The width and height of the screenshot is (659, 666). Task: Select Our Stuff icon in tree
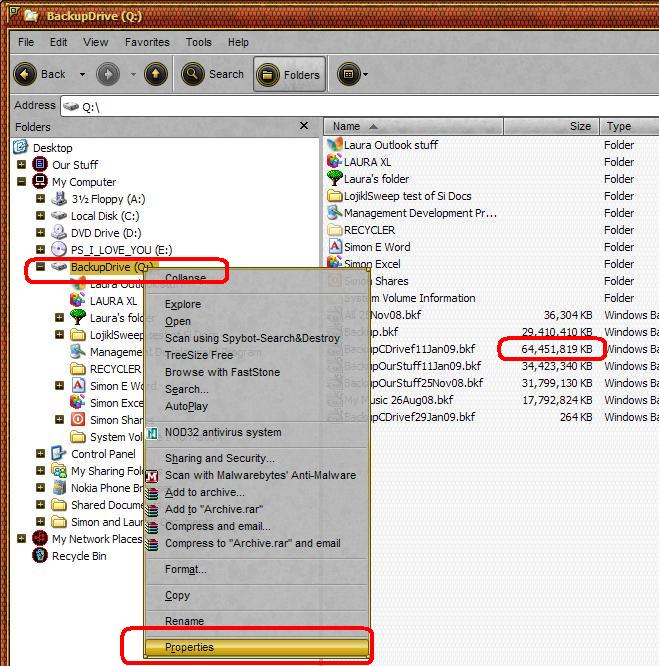[x=40, y=164]
